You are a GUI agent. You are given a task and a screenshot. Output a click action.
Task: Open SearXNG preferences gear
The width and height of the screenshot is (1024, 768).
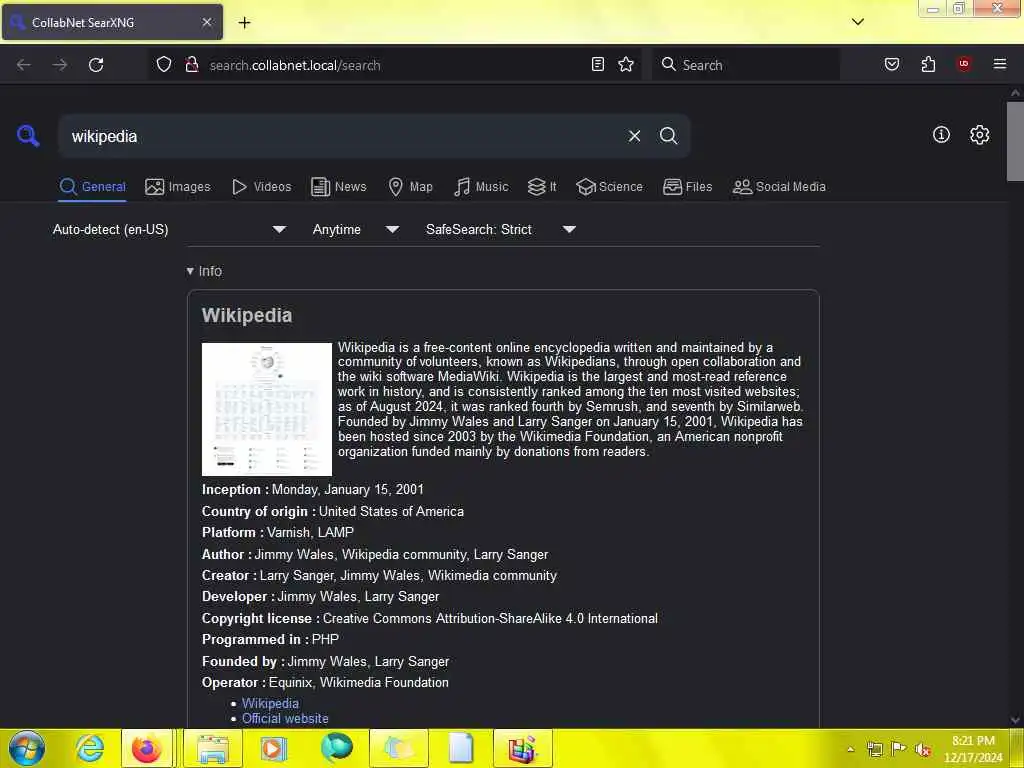pos(979,135)
